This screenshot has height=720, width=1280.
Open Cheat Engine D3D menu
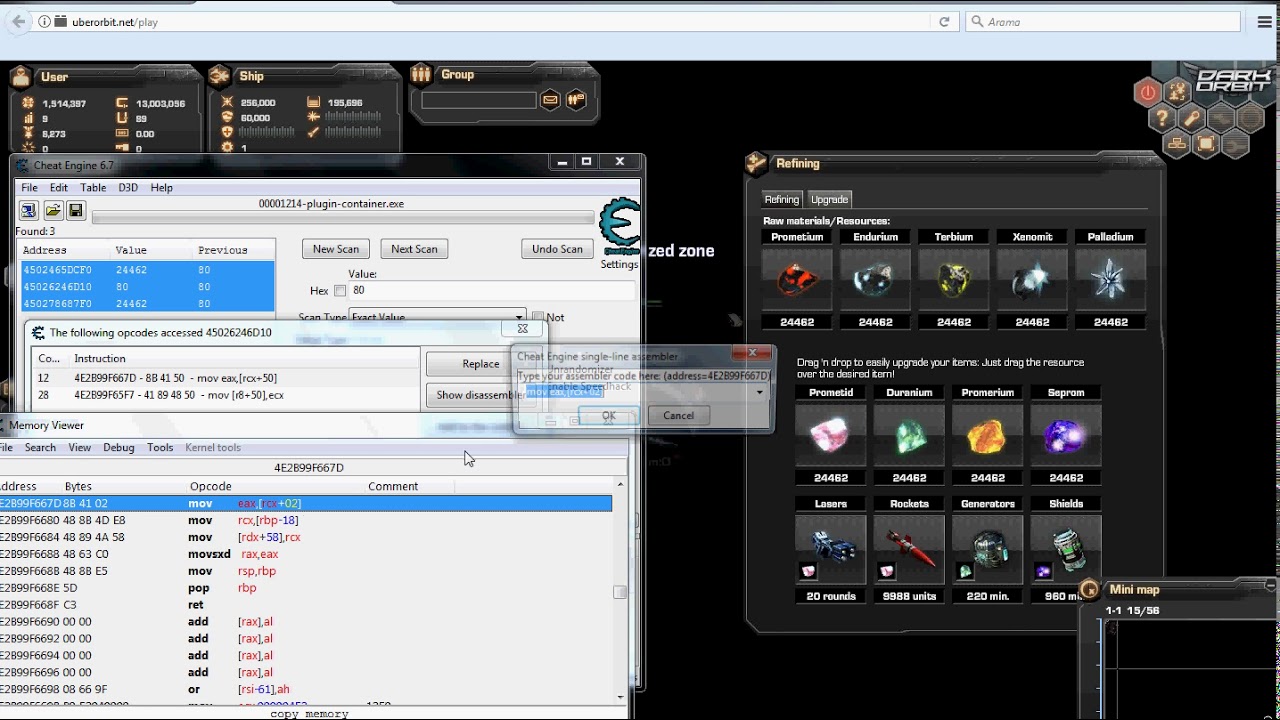click(x=128, y=187)
